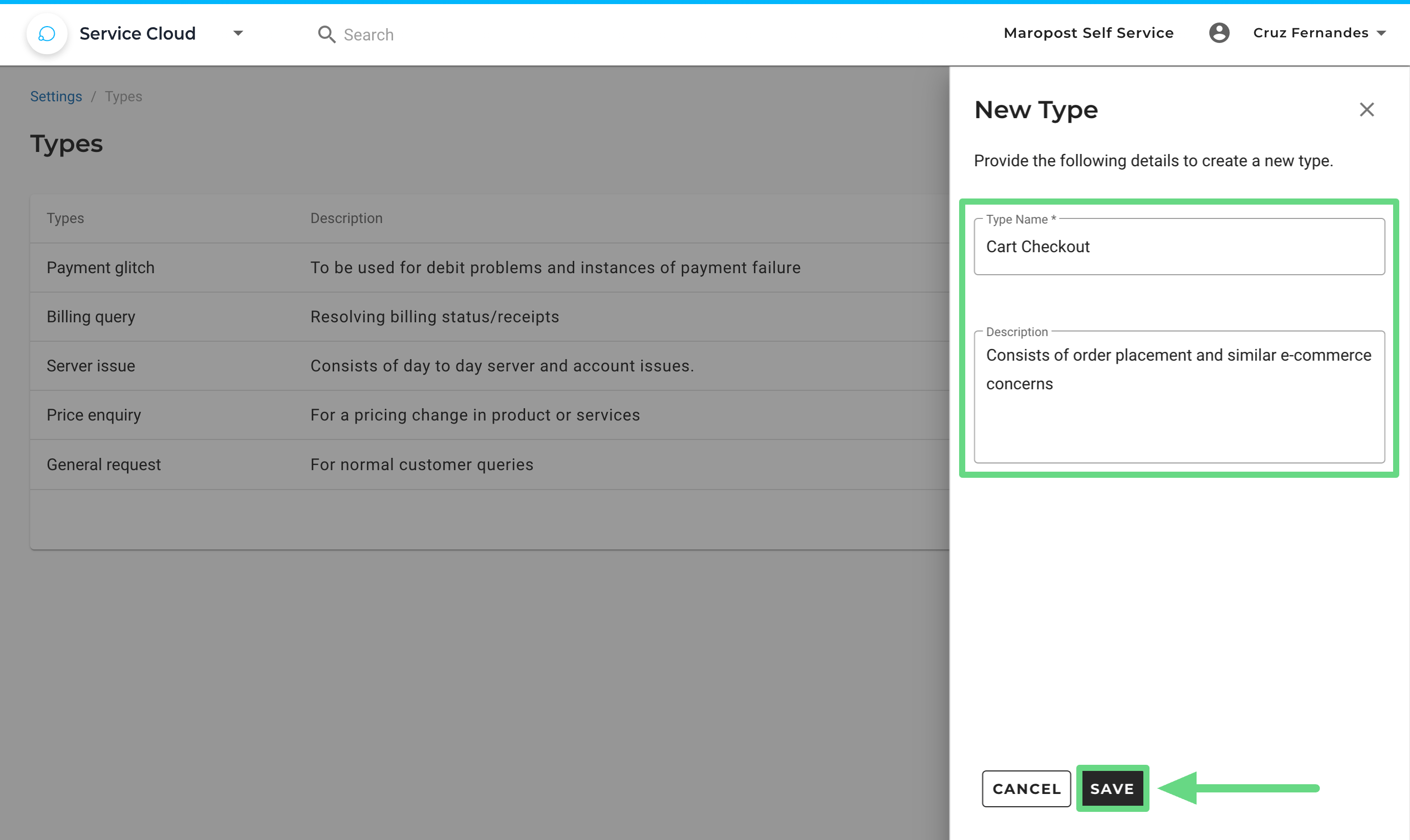This screenshot has height=840, width=1410.
Task: Open Maropost Self Service link
Action: pos(1088,33)
